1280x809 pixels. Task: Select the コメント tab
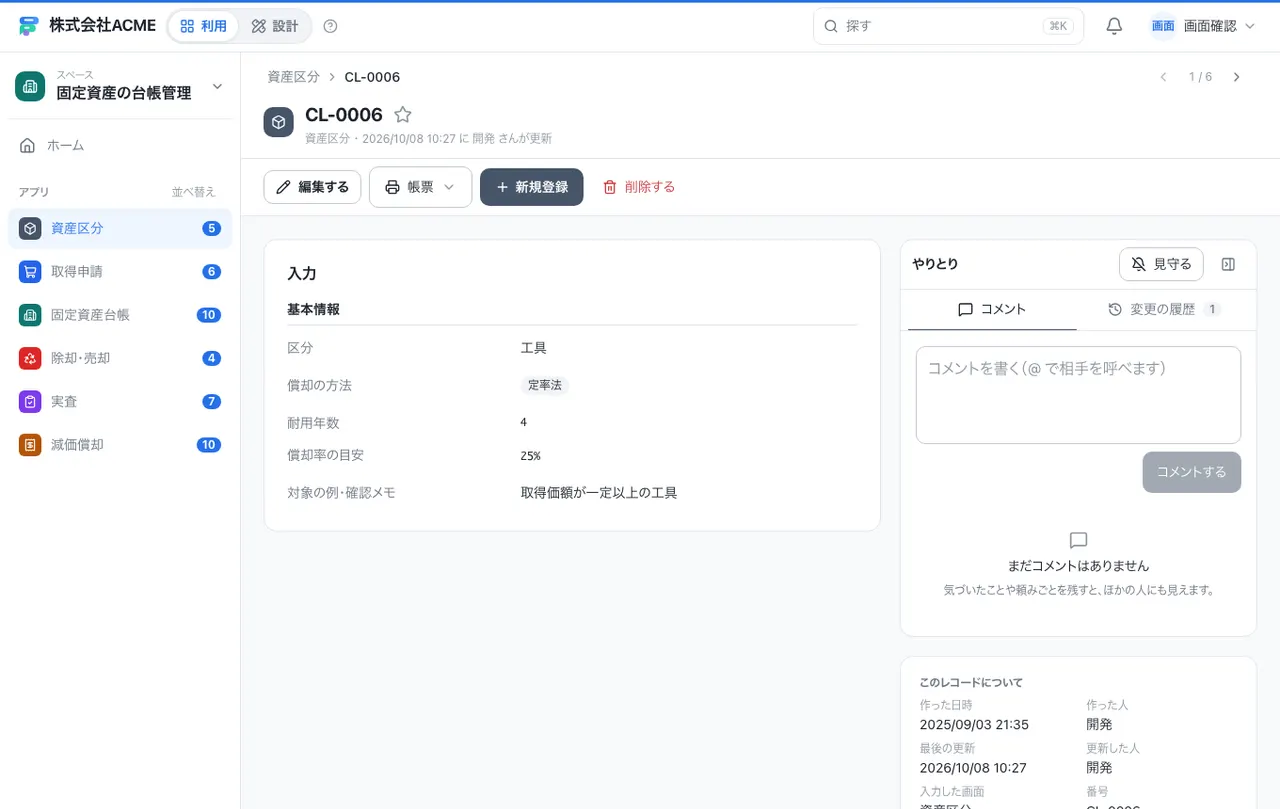click(x=992, y=310)
